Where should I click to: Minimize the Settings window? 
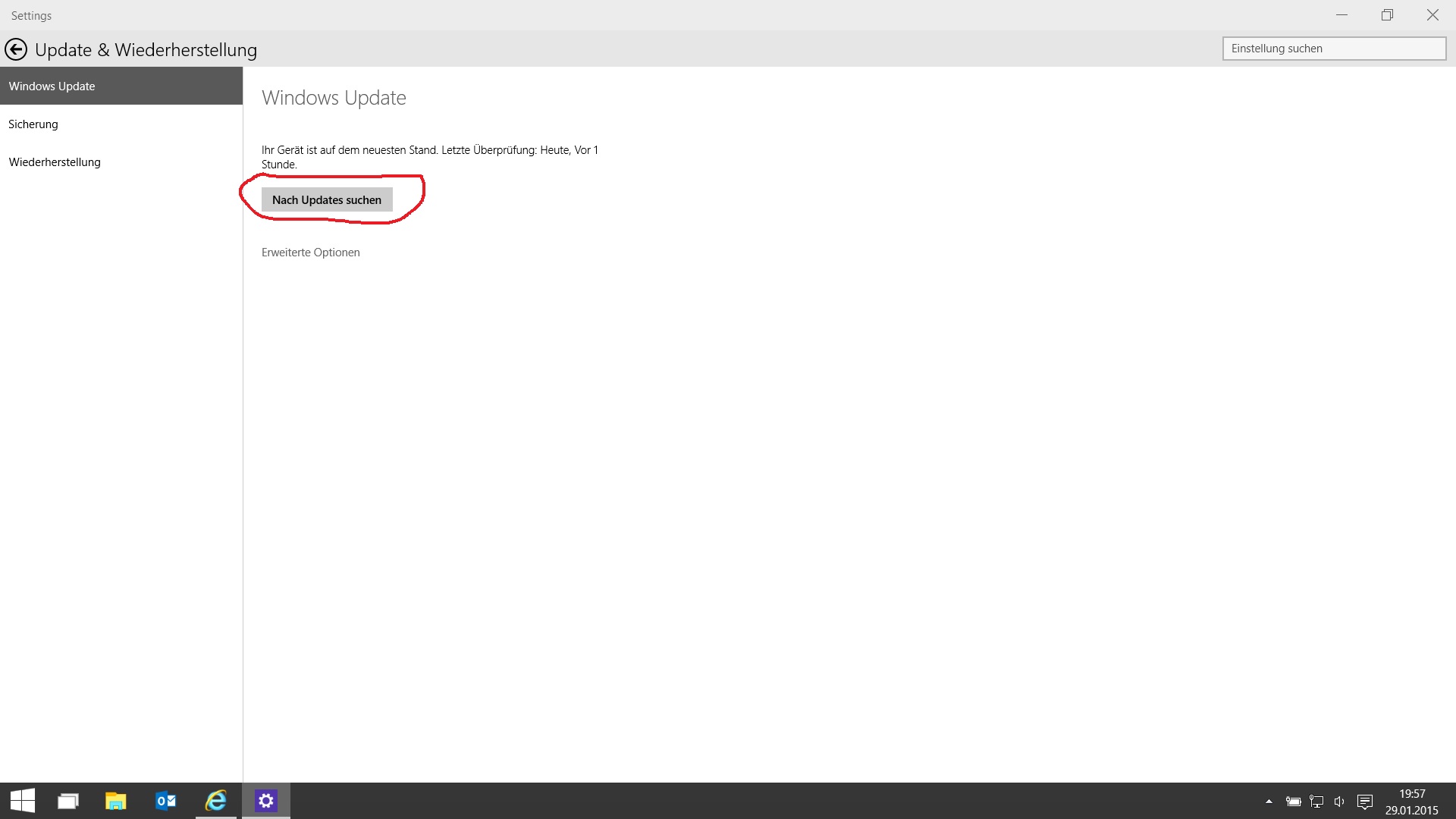point(1341,15)
